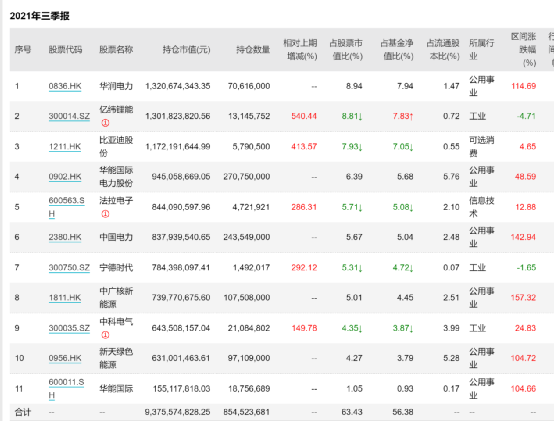Open stock code link 0956.HK

click(x=65, y=358)
